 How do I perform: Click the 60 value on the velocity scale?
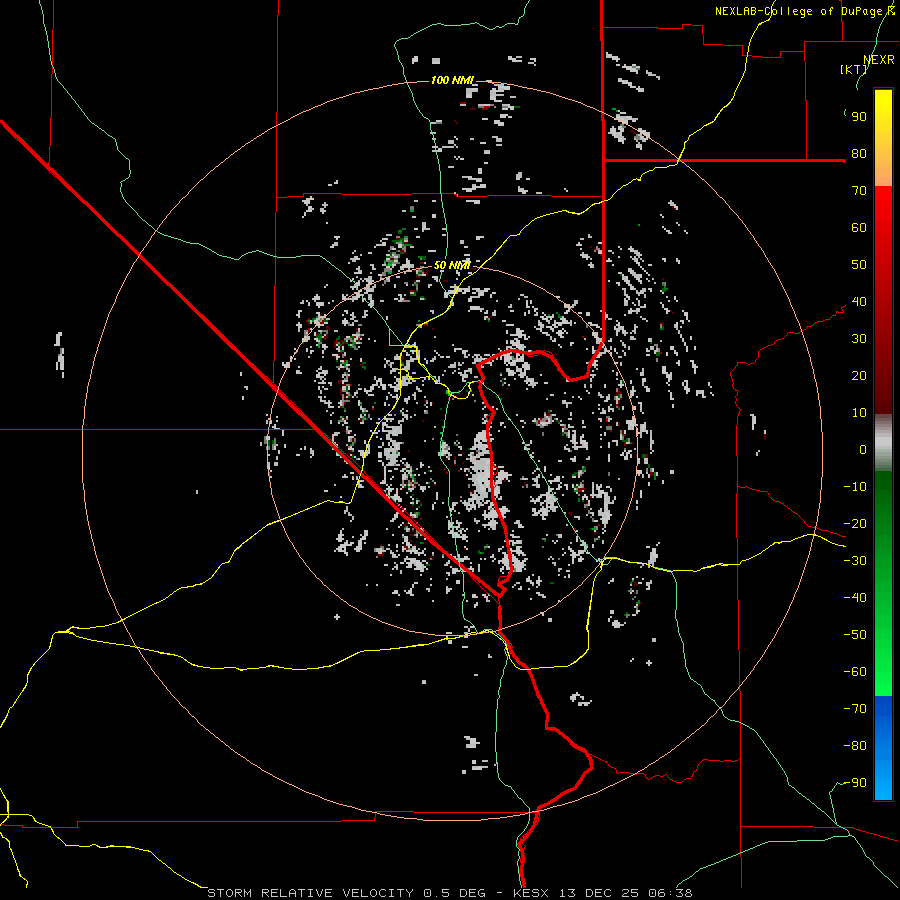(859, 228)
